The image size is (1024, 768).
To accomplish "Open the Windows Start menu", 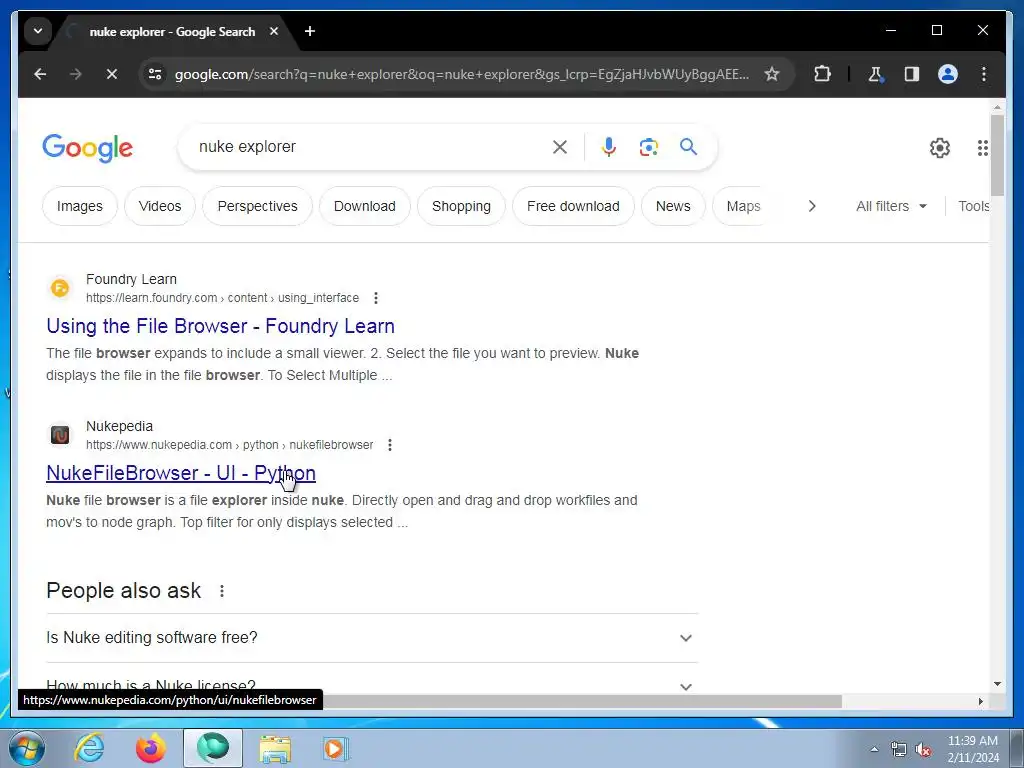I will pos(26,749).
